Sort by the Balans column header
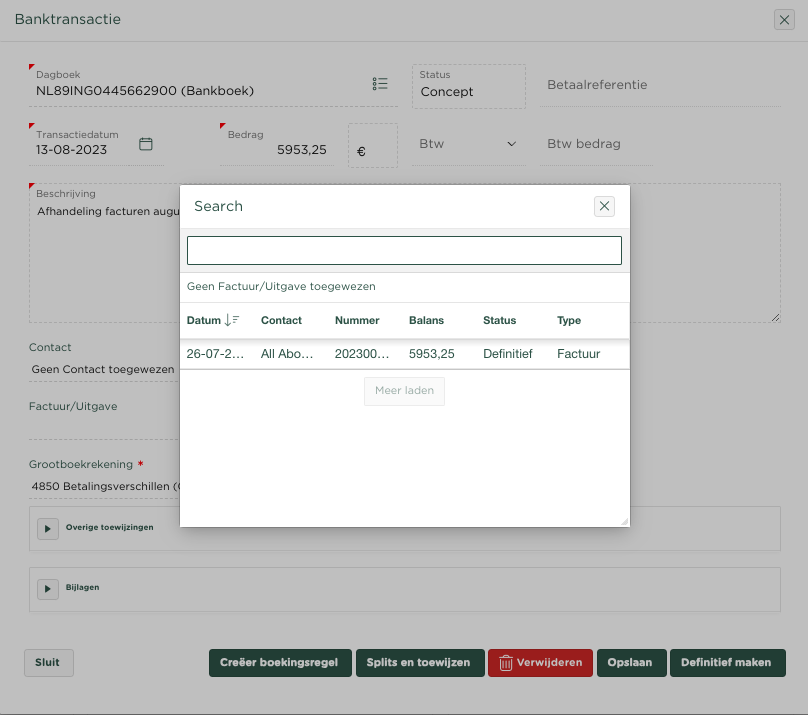This screenshot has height=715, width=808. (x=427, y=321)
